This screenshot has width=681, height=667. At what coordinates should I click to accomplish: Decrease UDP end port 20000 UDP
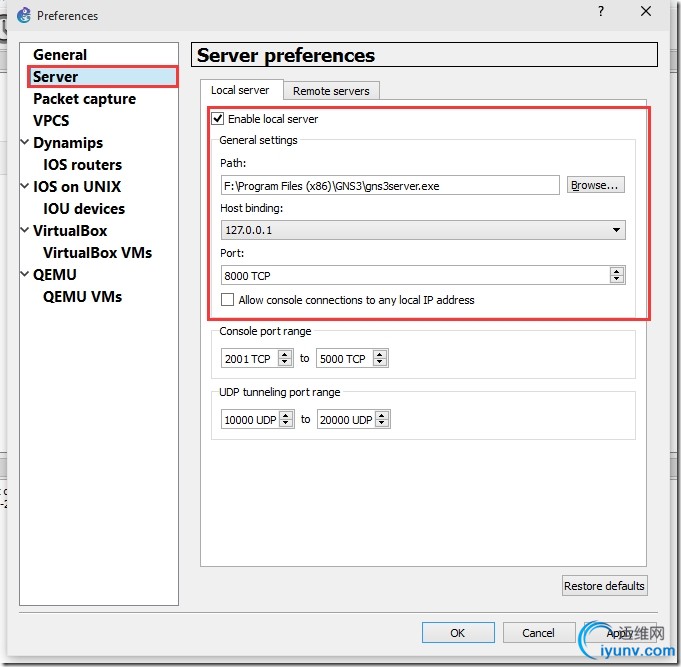click(382, 423)
